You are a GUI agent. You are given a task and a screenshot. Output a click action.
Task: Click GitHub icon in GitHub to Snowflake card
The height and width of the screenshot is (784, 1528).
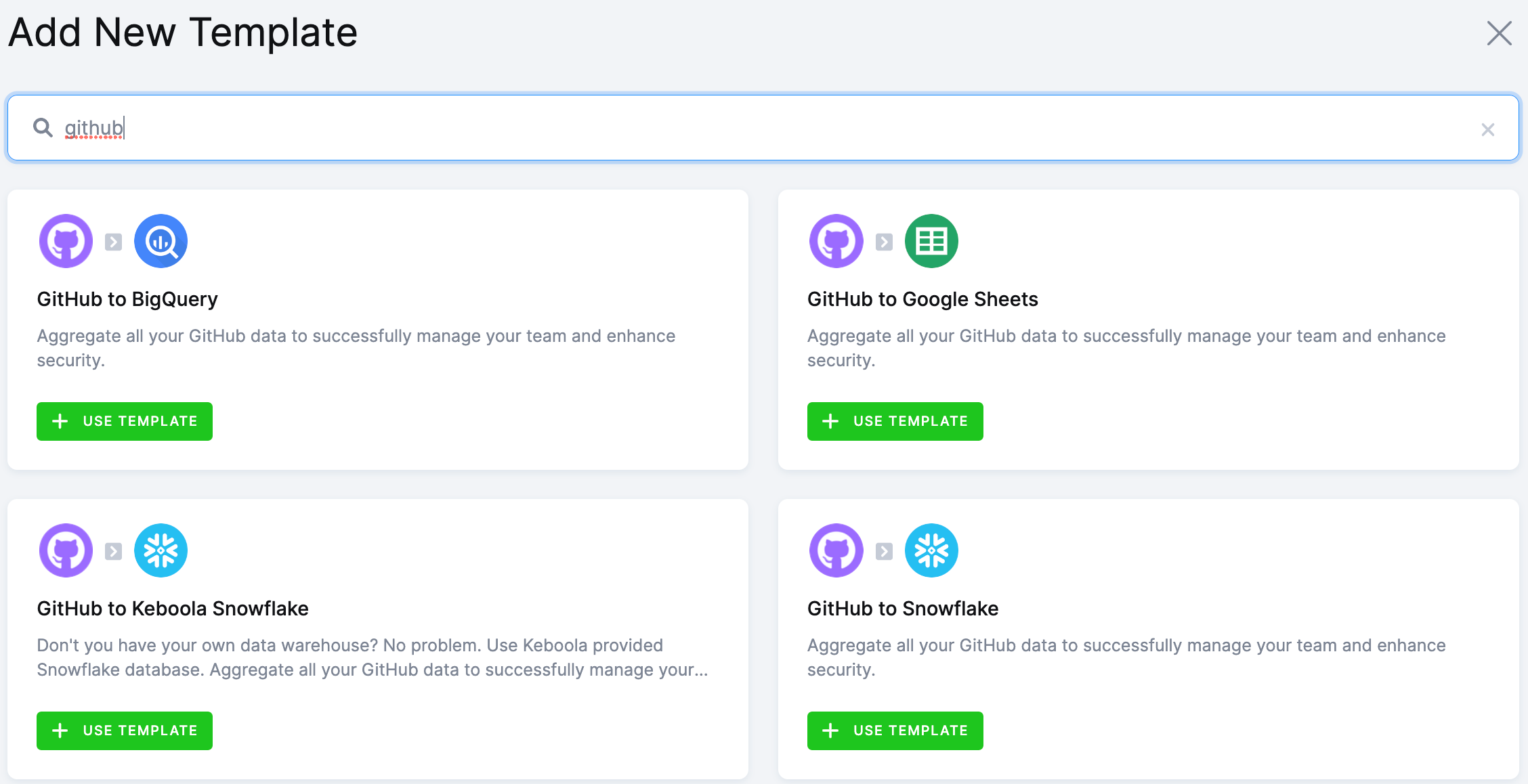[x=836, y=550]
